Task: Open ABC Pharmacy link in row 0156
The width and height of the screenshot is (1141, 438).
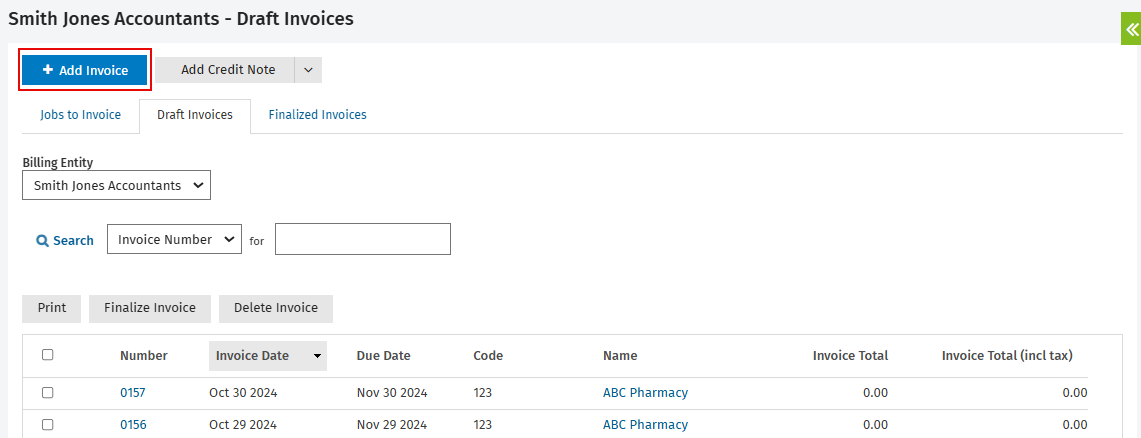Action: pyautogui.click(x=645, y=425)
